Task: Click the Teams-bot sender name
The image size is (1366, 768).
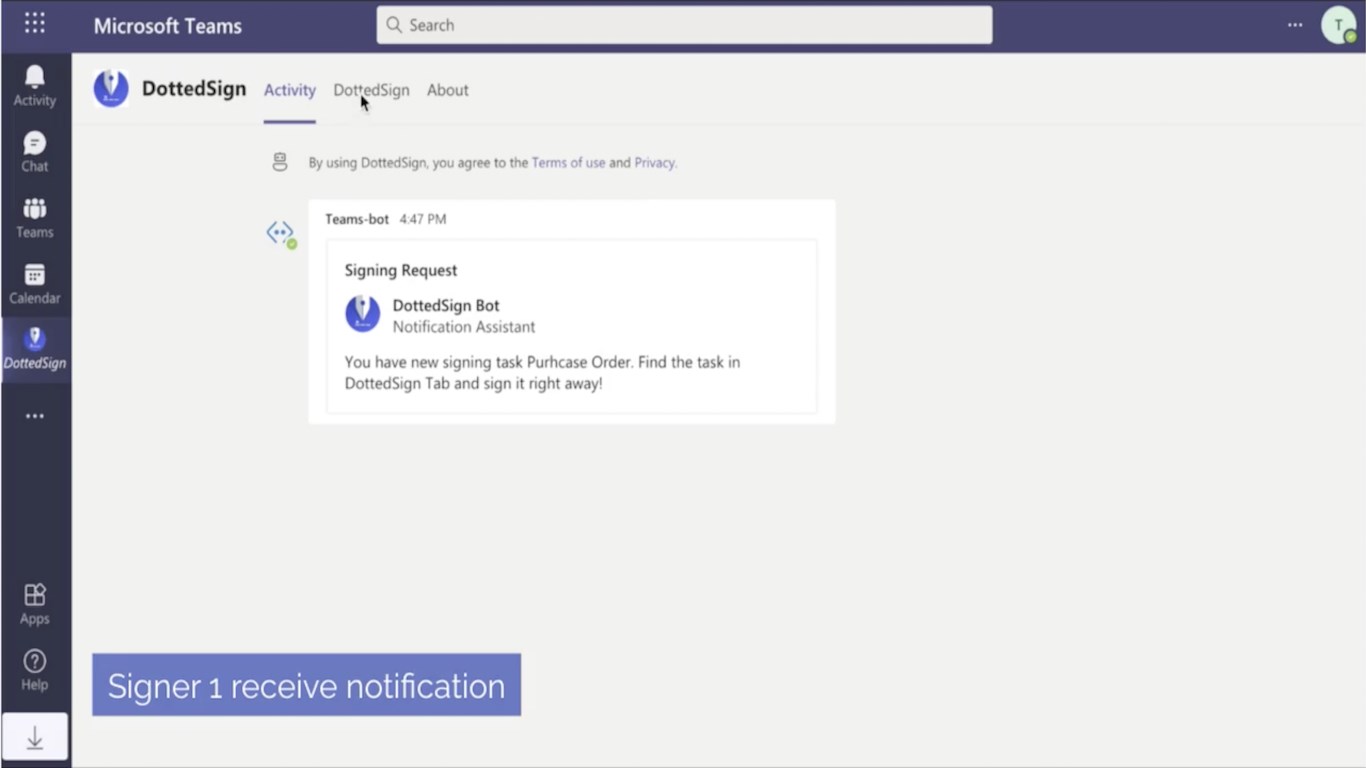Action: 357,219
